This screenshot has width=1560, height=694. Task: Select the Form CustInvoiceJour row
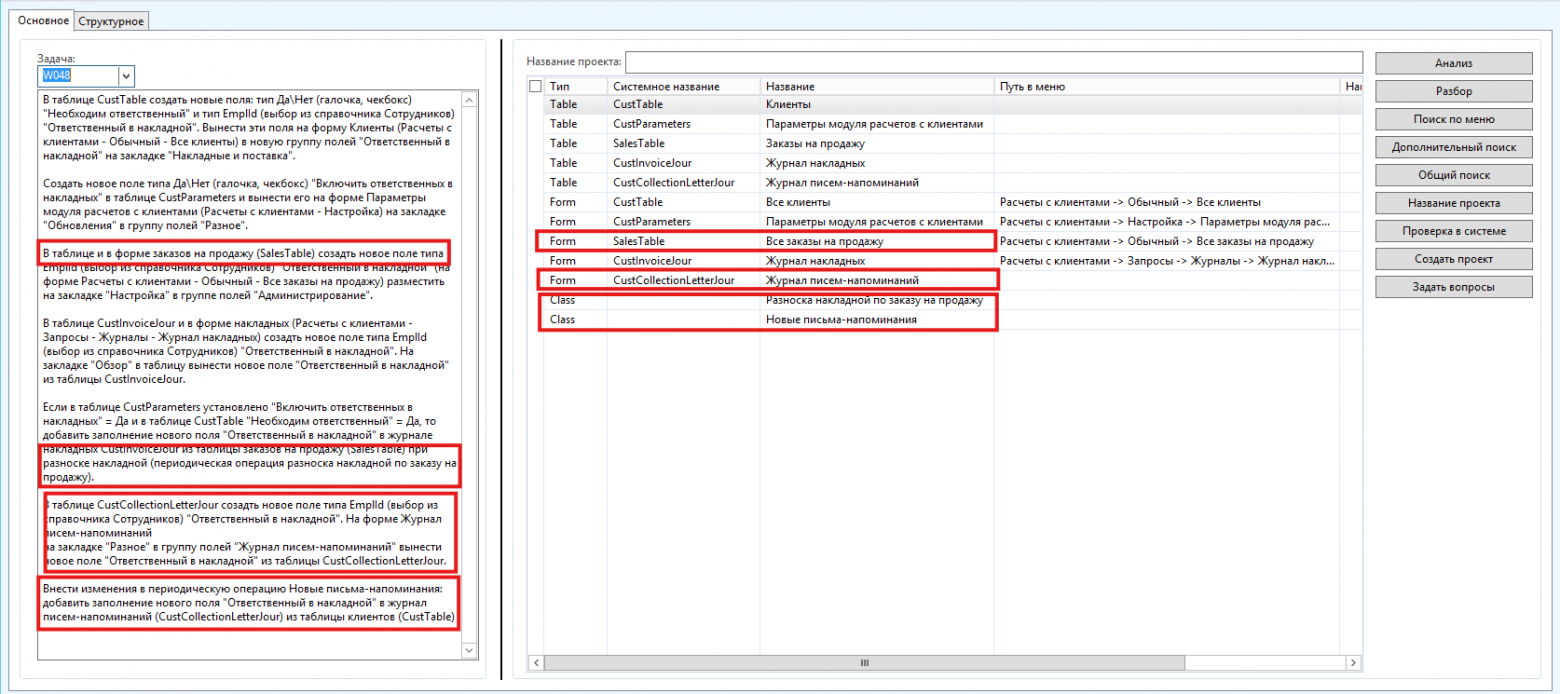[x=944, y=261]
